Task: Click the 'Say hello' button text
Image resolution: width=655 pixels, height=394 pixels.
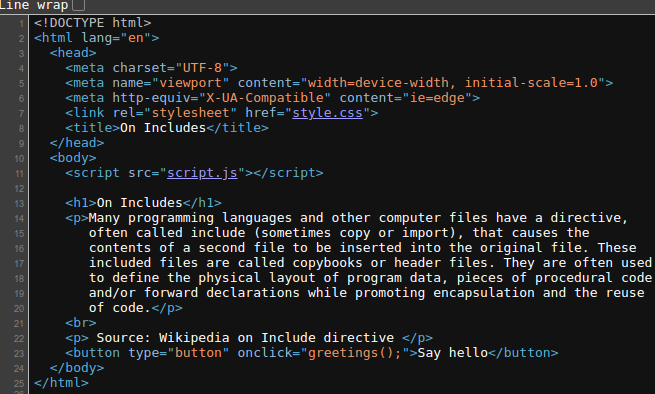Action: 452,353
